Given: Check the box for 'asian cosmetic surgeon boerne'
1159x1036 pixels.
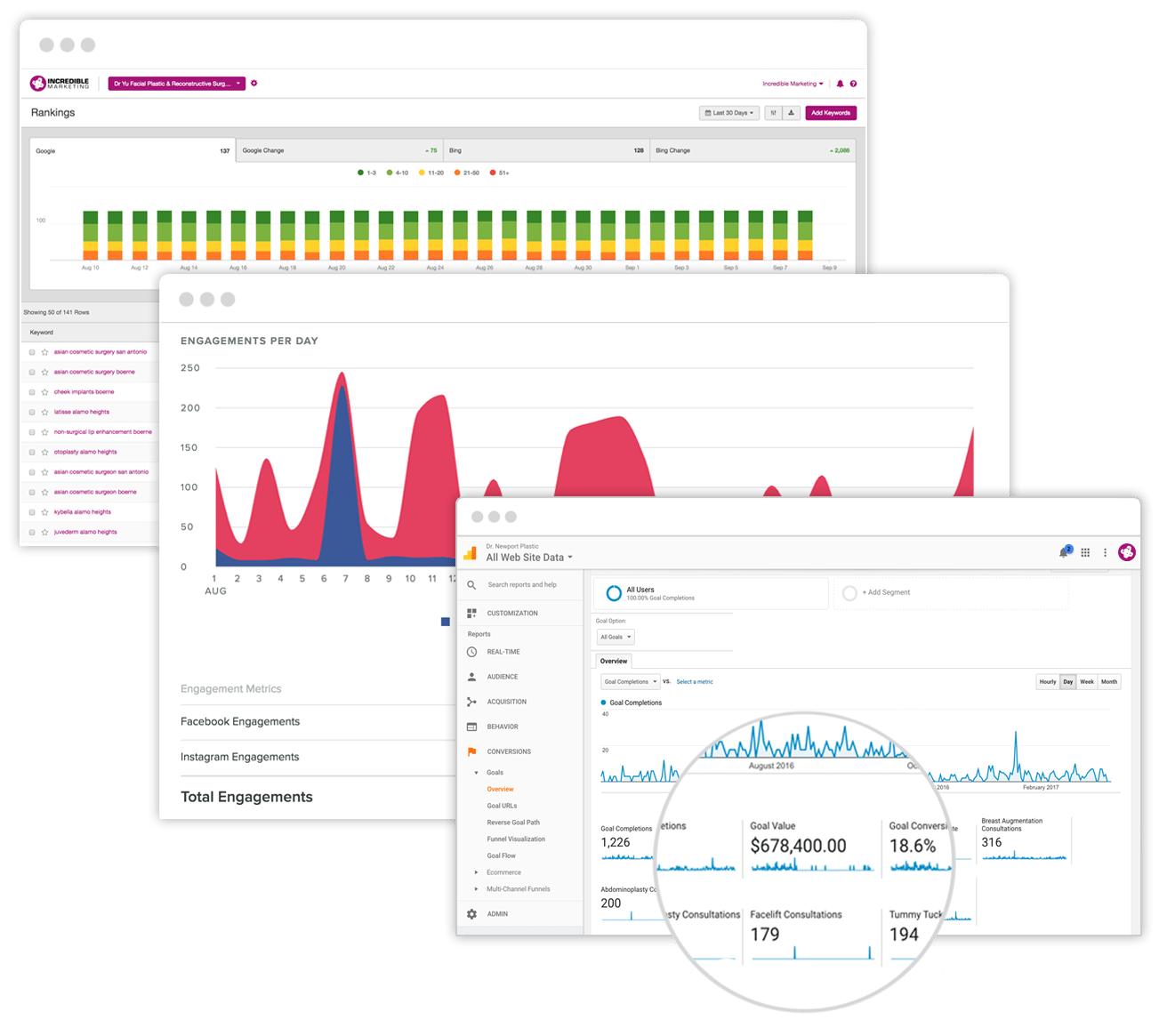Looking at the screenshot, I should (x=32, y=492).
